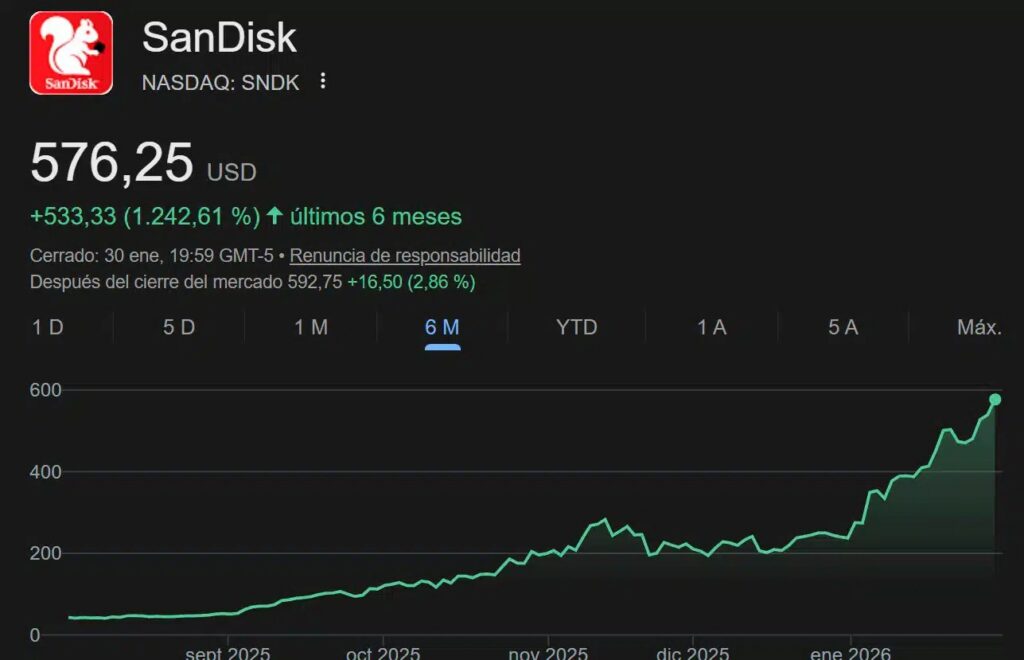Select the Máx. range tab
The height and width of the screenshot is (660, 1024).
coord(979,327)
